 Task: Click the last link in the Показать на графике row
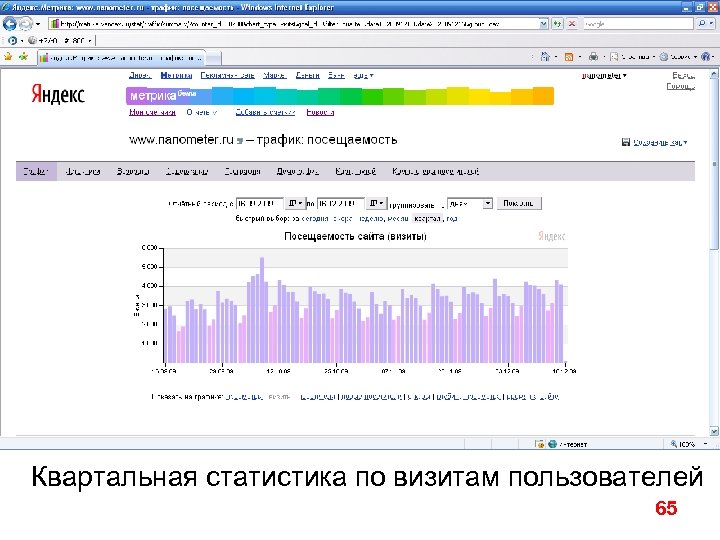pos(532,397)
